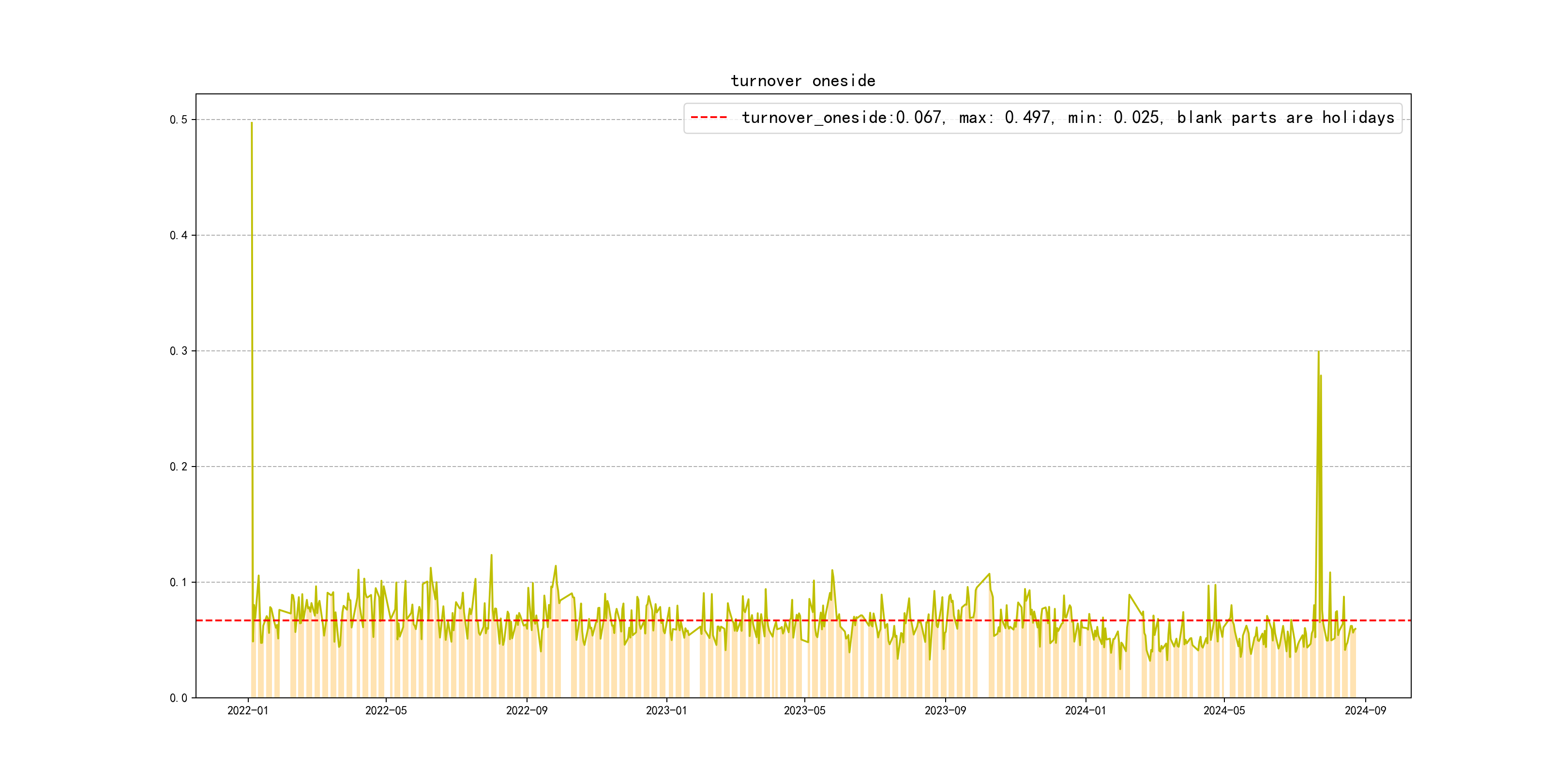Click the 2024-09 x-axis label
This screenshot has width=1568, height=784.
(1365, 711)
